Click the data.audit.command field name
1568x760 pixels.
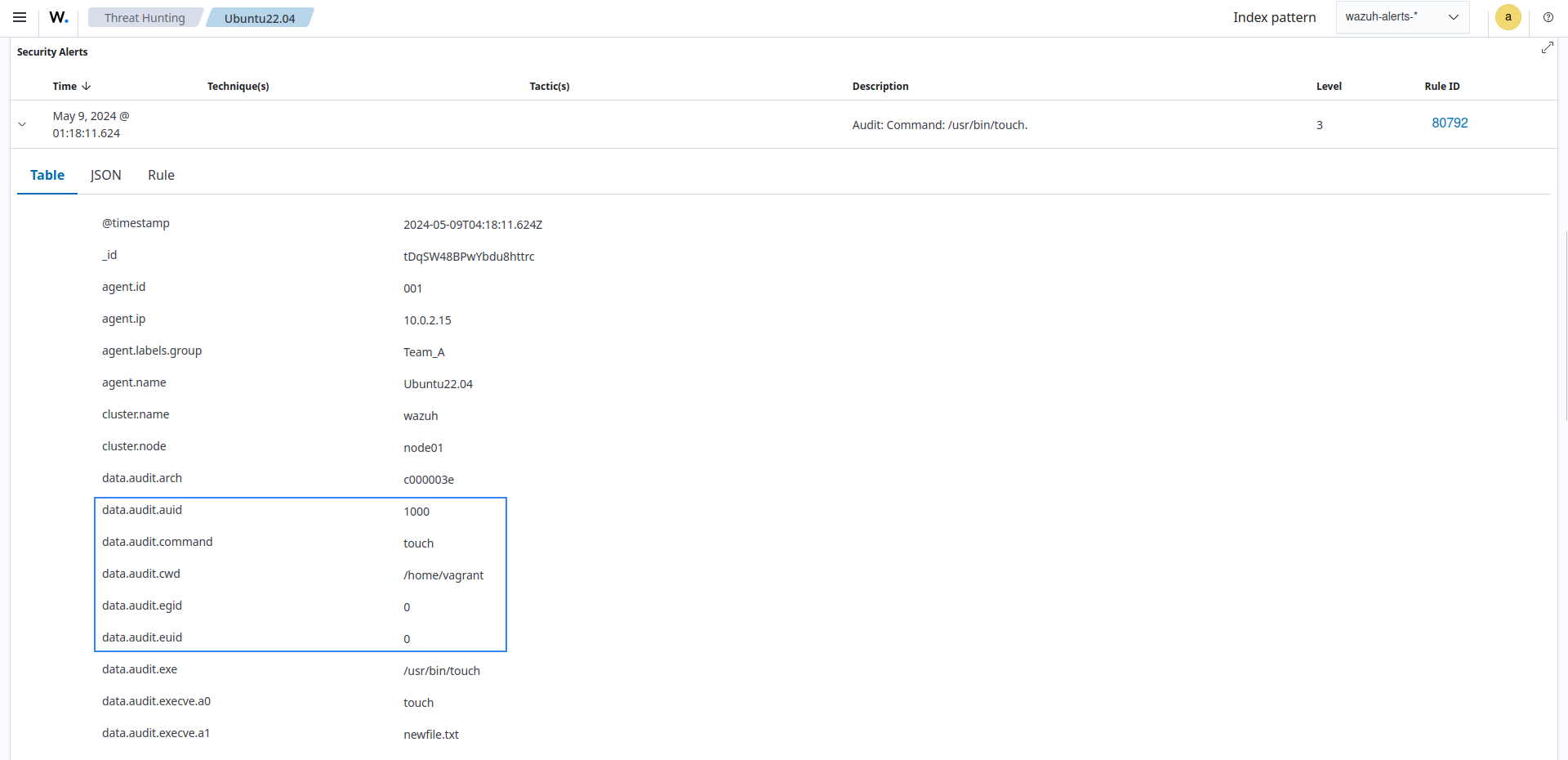coord(157,542)
